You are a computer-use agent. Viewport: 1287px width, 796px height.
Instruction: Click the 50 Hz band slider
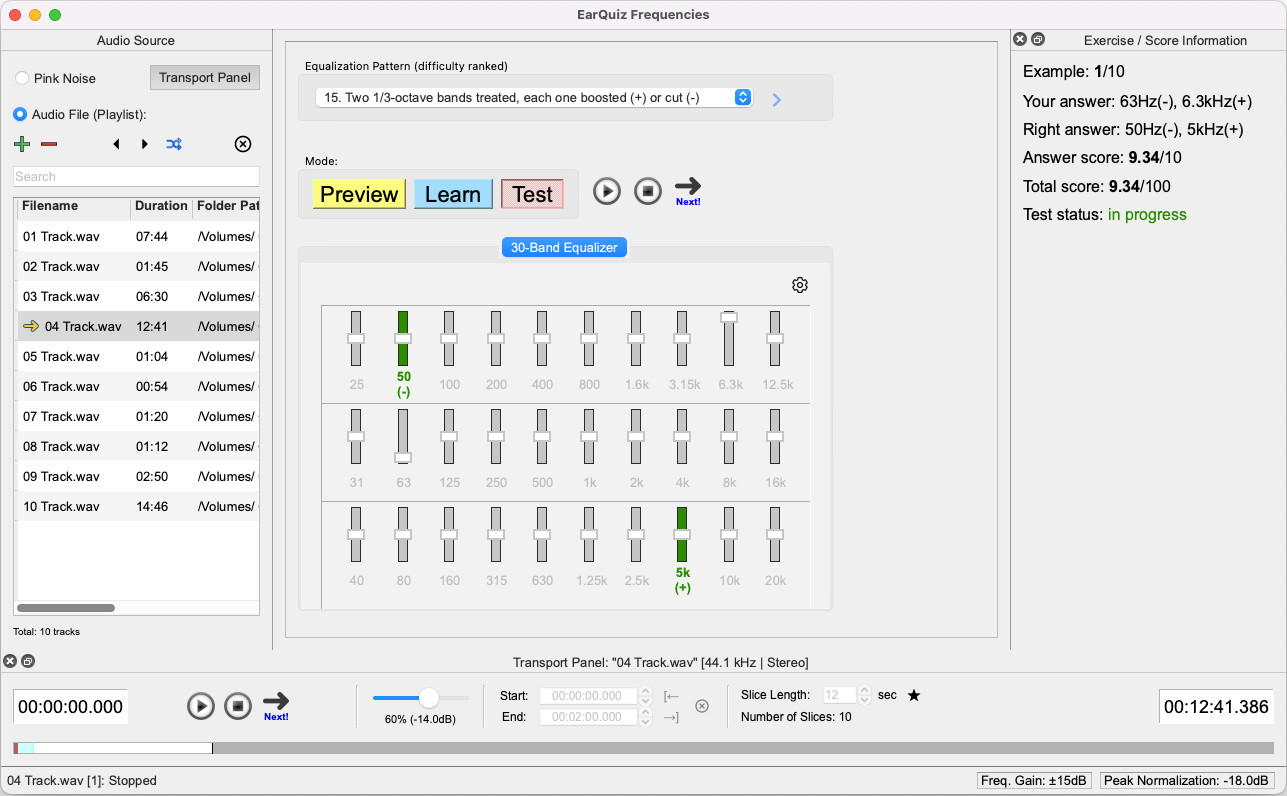click(x=403, y=338)
